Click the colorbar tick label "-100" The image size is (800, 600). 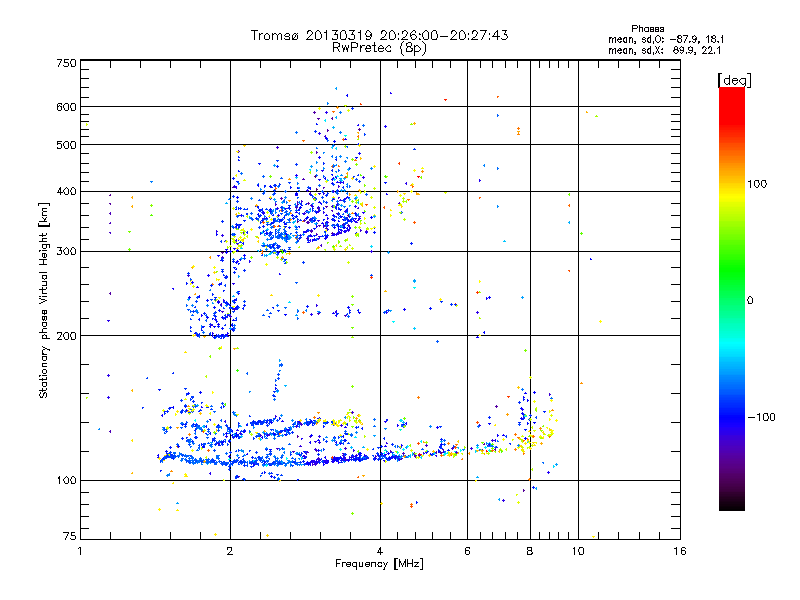[762, 417]
